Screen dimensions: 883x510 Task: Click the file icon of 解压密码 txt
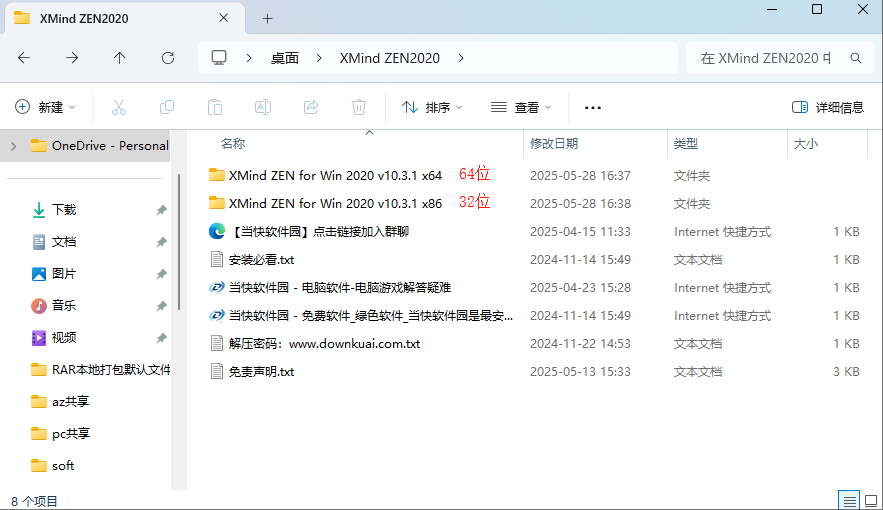pyautogui.click(x=217, y=343)
